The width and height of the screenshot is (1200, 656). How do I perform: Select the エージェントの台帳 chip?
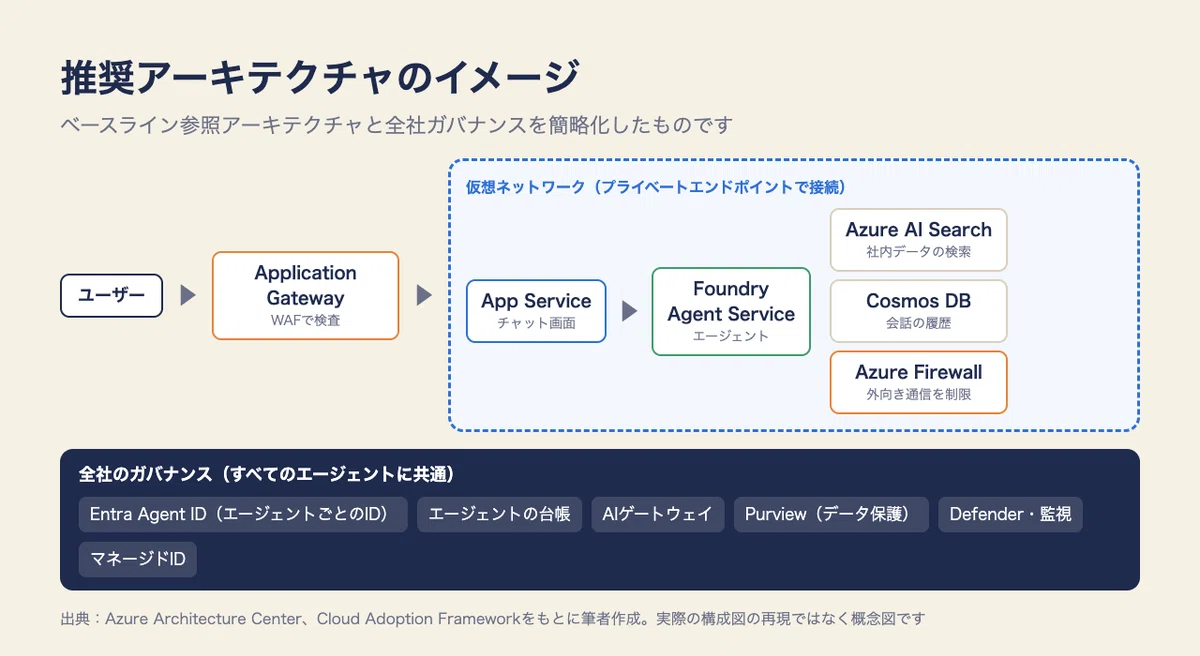tap(499, 514)
